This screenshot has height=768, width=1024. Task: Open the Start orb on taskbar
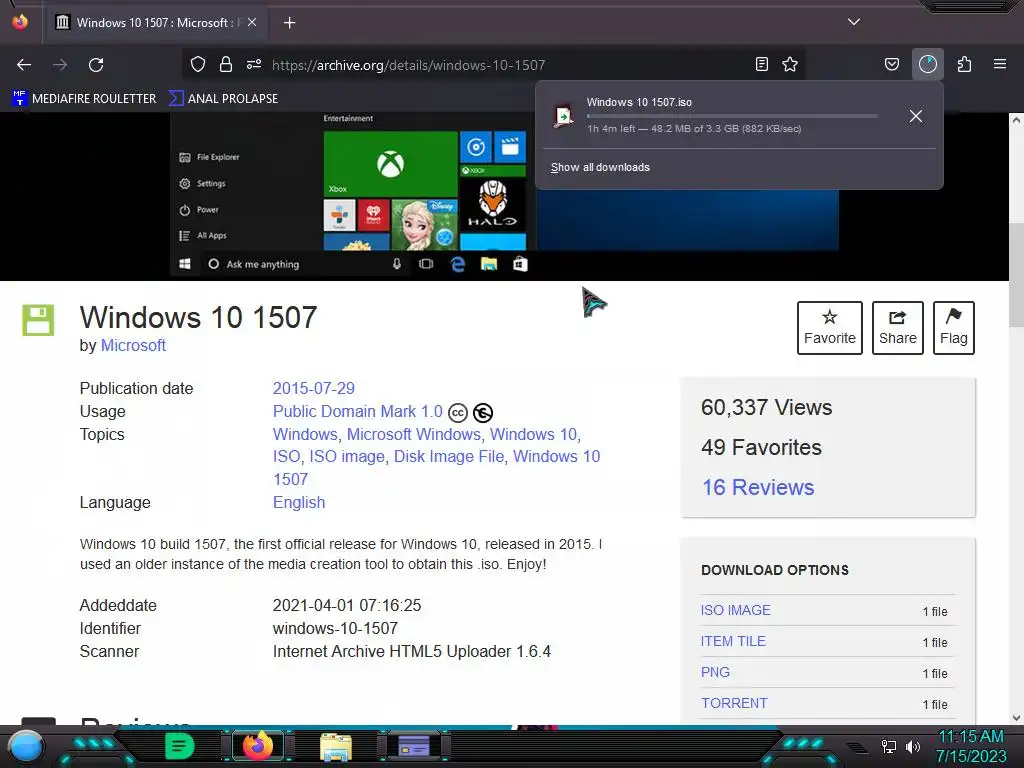point(25,746)
